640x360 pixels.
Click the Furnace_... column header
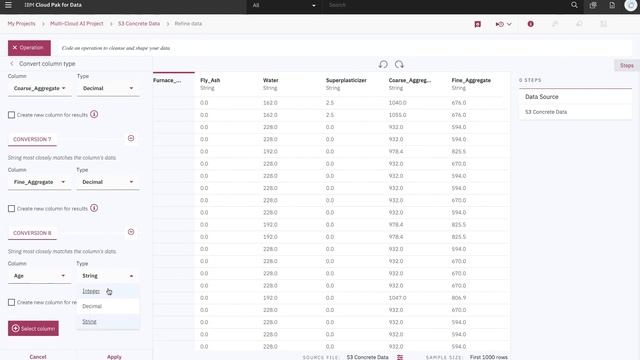click(167, 80)
